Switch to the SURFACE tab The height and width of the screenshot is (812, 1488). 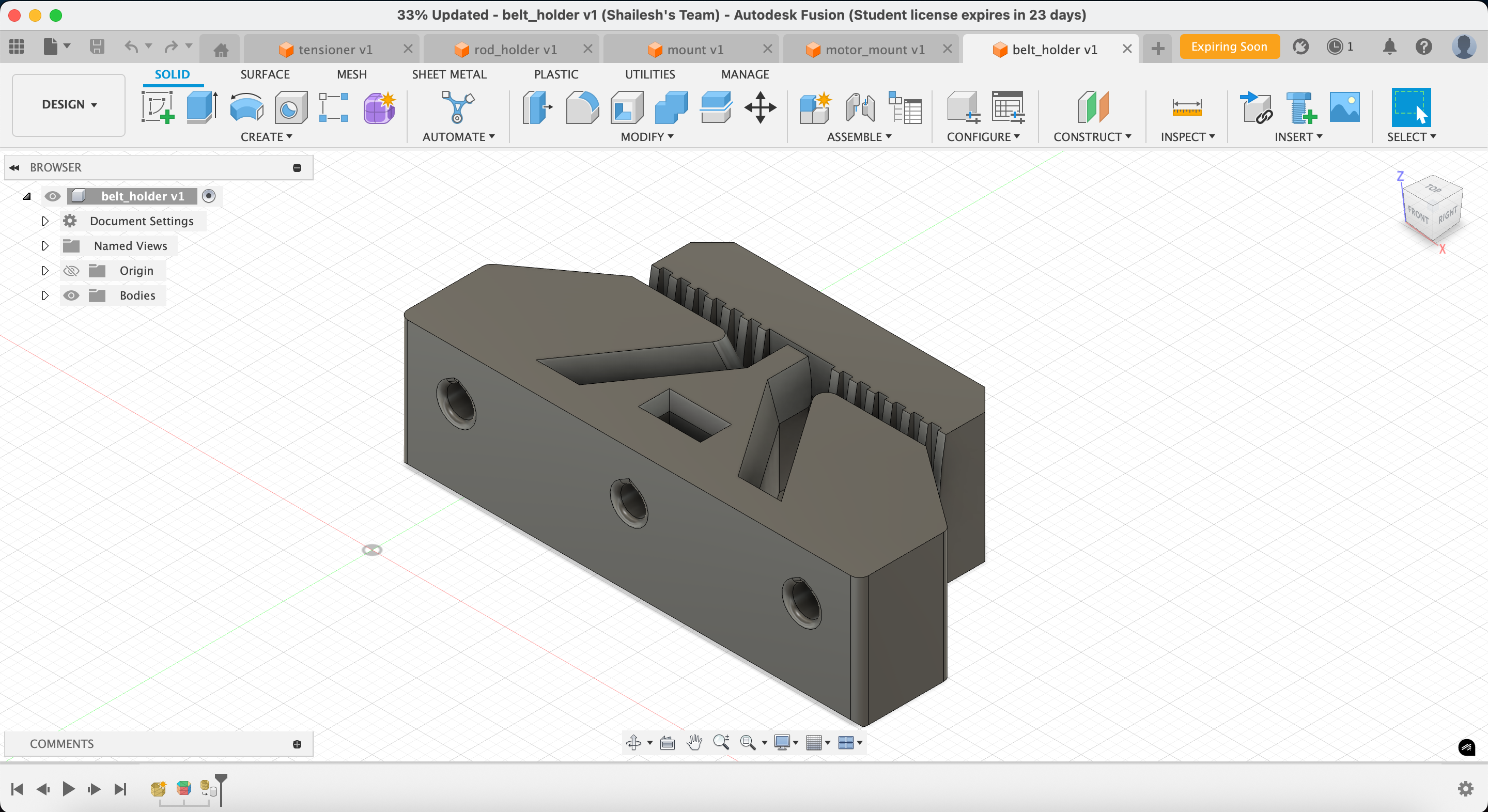[265, 74]
